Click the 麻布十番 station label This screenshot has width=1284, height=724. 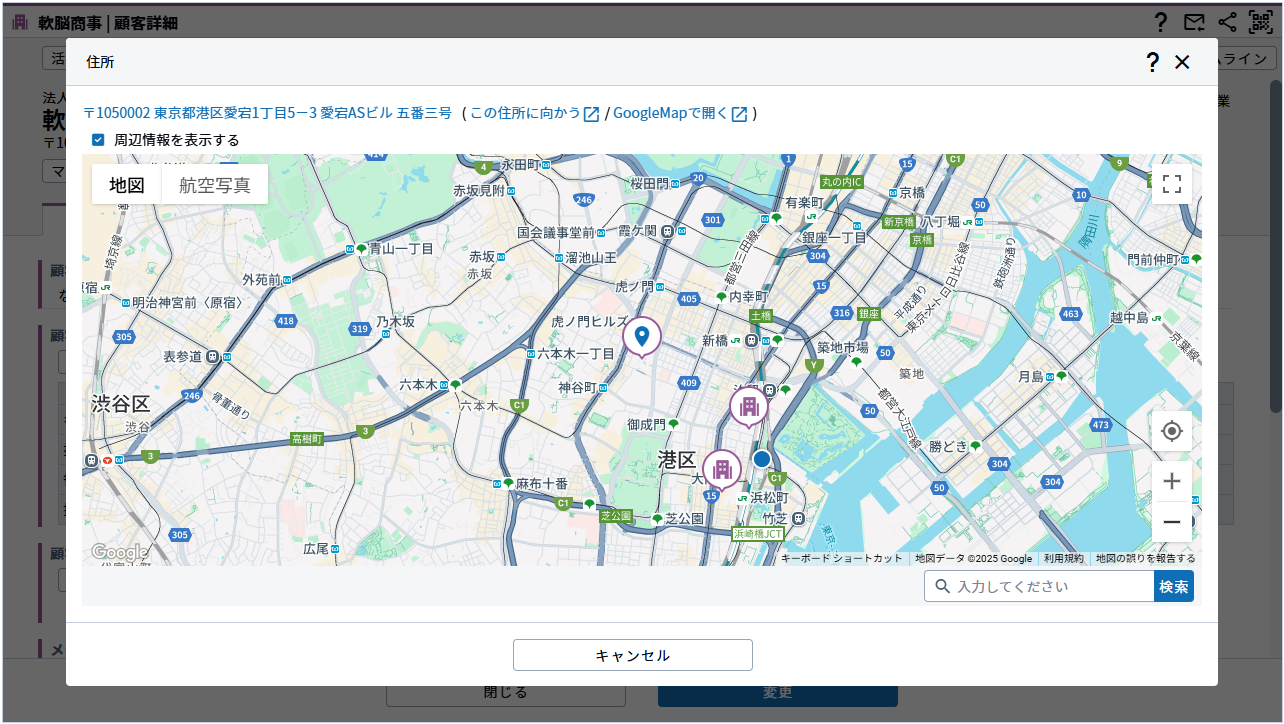coord(542,483)
